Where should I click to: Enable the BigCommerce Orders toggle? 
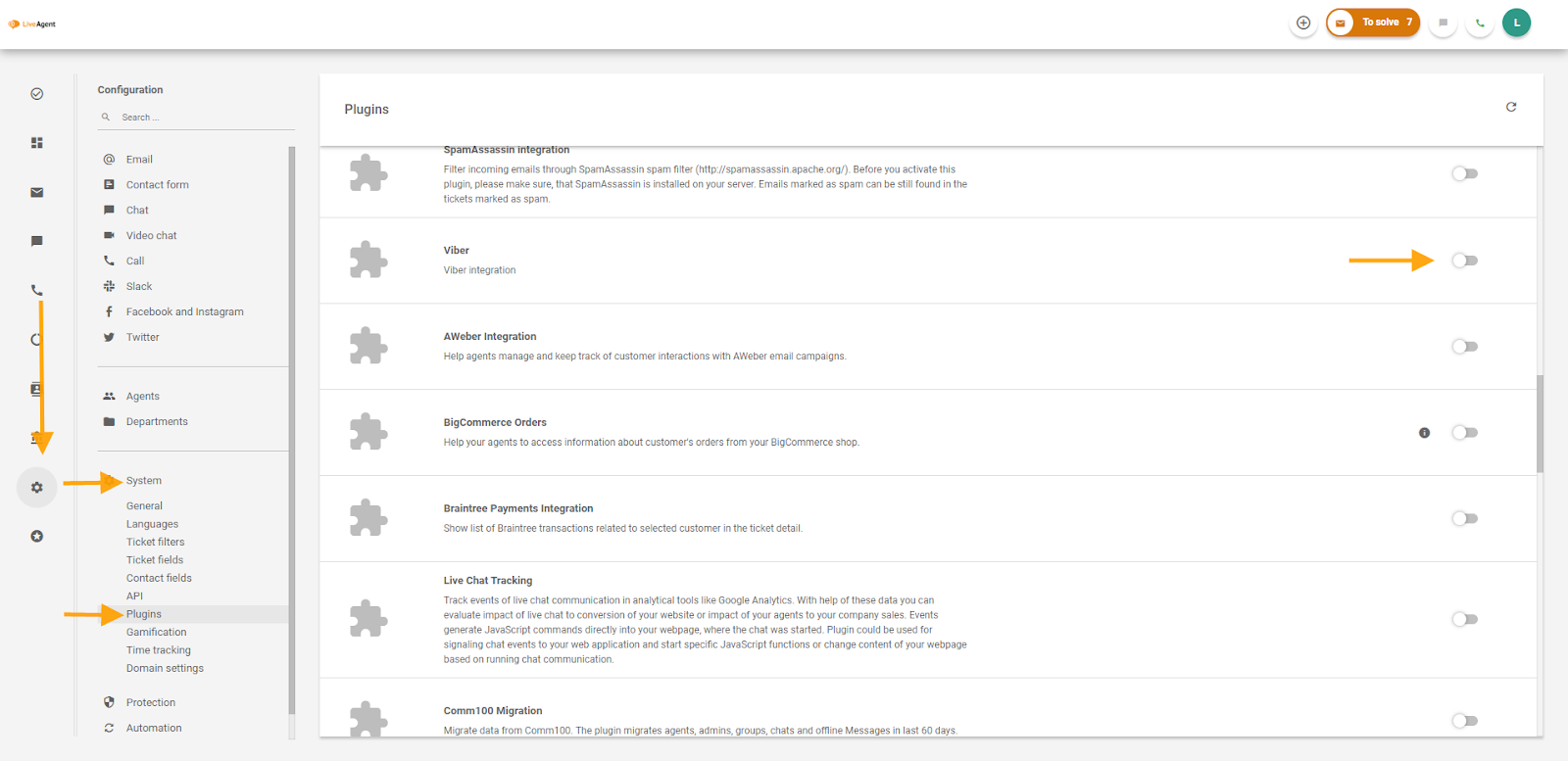pos(1464,433)
